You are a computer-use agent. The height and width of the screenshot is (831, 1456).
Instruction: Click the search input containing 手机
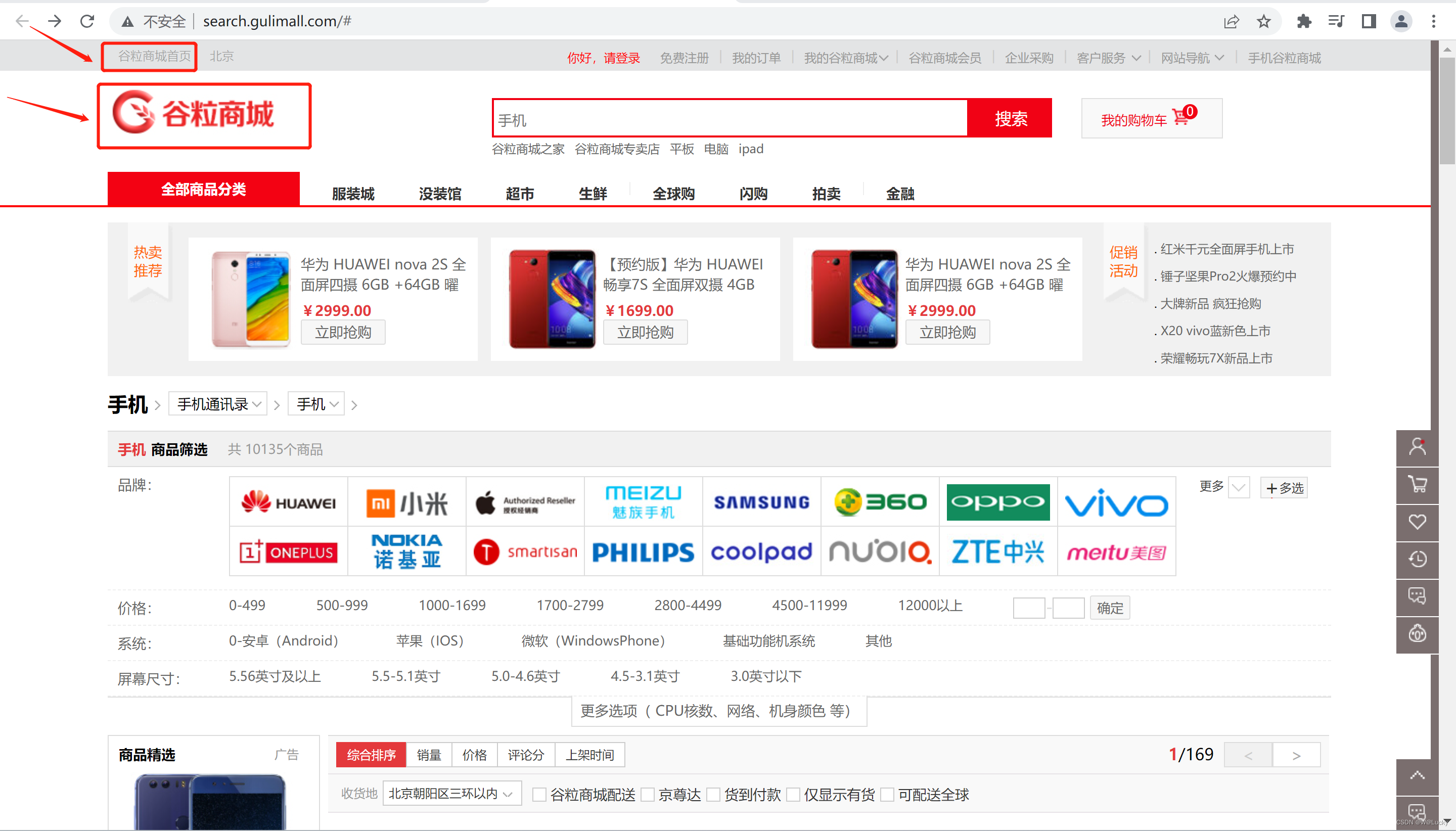[x=730, y=119]
